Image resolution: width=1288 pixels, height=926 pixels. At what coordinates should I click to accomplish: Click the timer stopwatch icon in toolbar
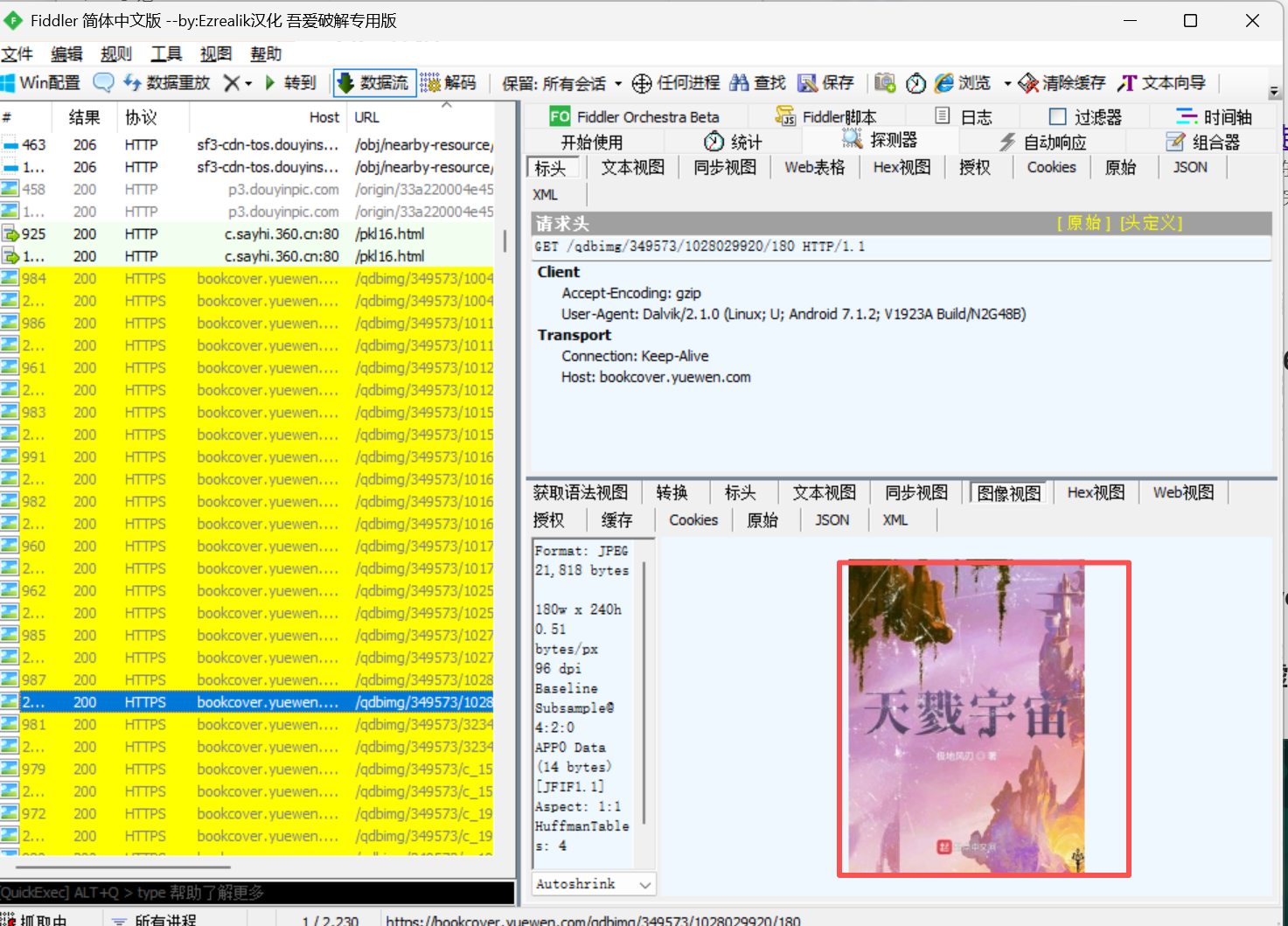[x=916, y=83]
